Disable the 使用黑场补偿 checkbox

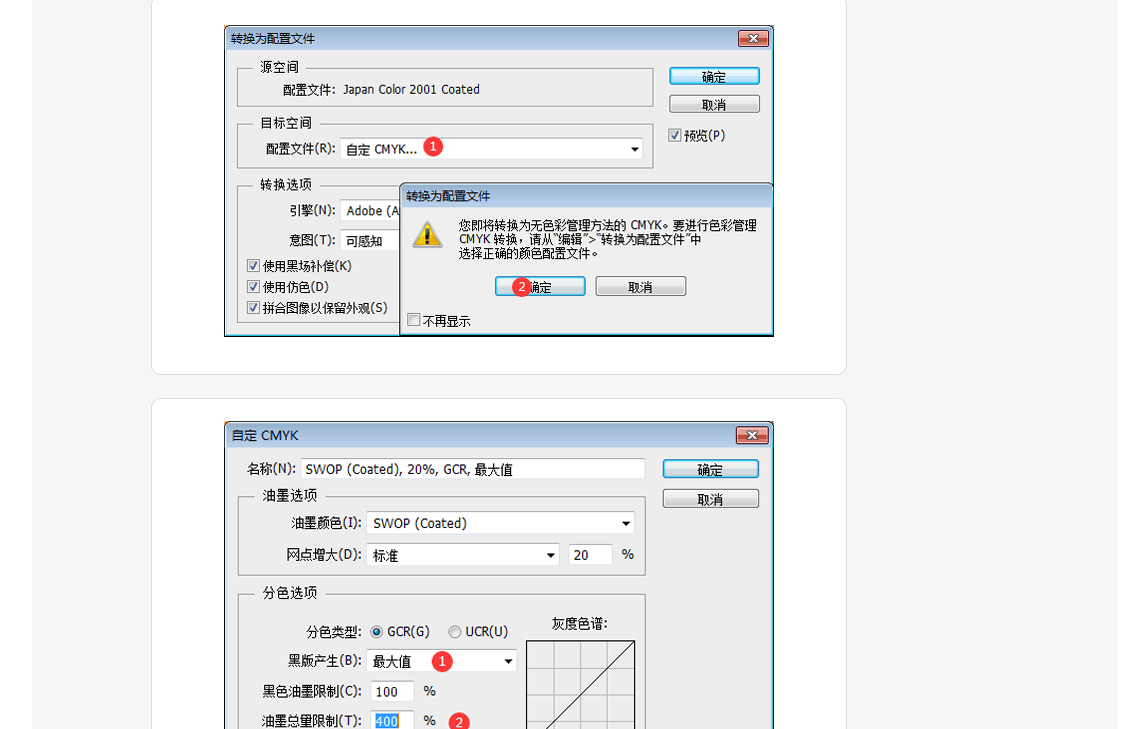click(x=254, y=266)
